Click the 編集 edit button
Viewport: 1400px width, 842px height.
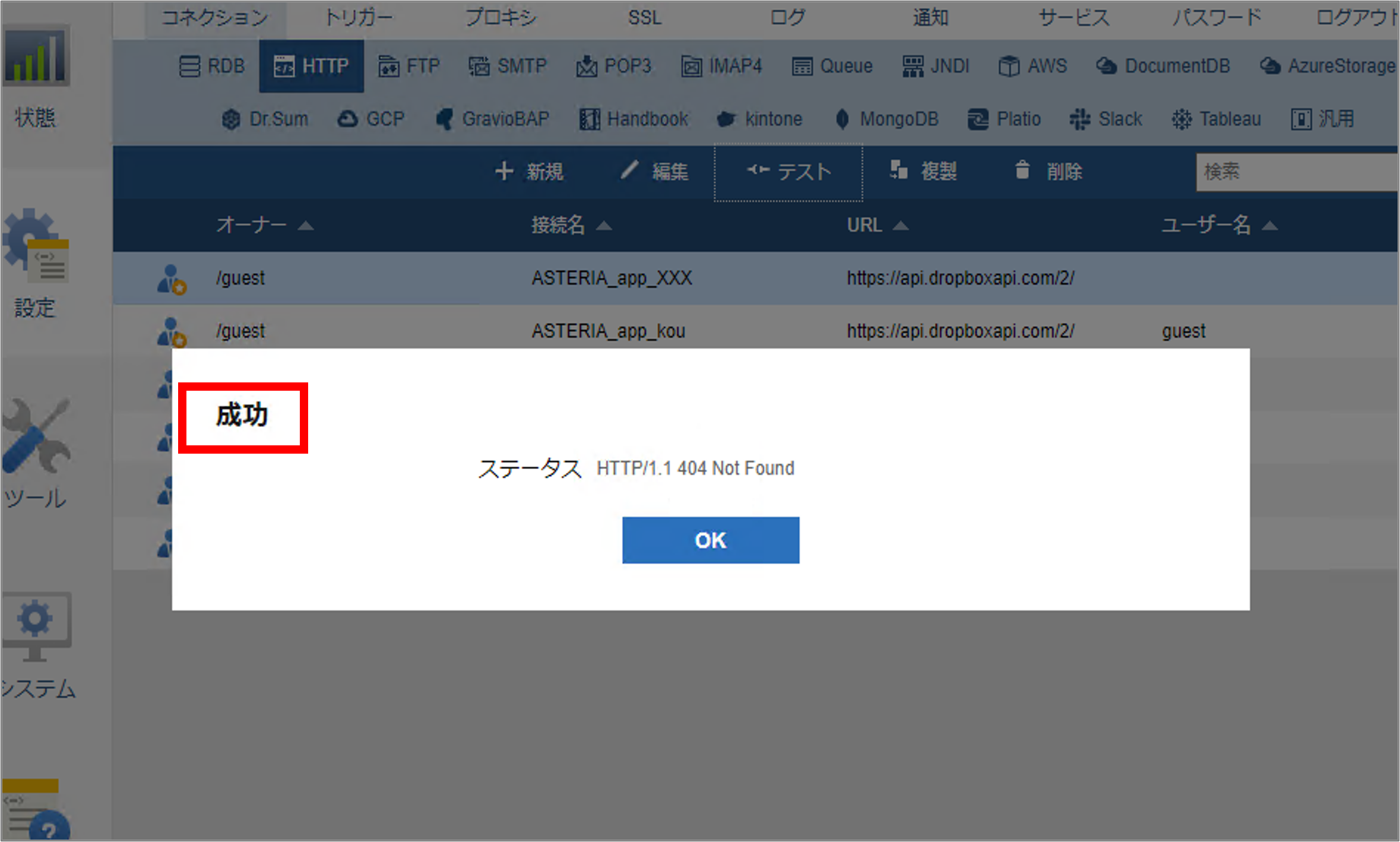655,172
